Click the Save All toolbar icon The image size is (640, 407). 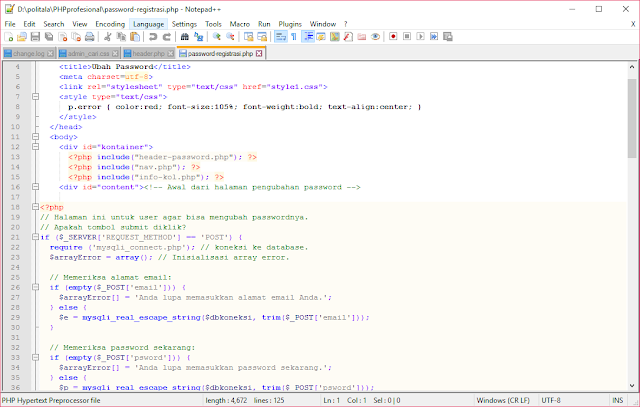(49, 37)
